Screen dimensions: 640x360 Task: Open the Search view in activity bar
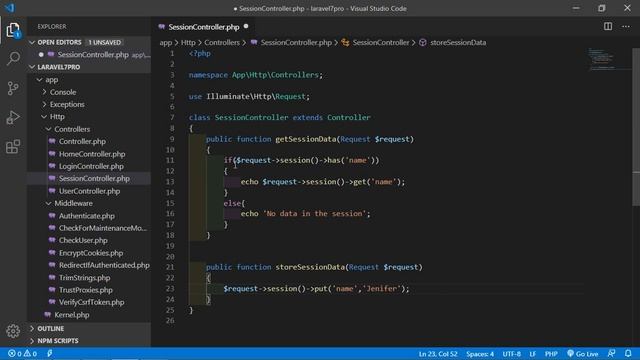[x=13, y=58]
